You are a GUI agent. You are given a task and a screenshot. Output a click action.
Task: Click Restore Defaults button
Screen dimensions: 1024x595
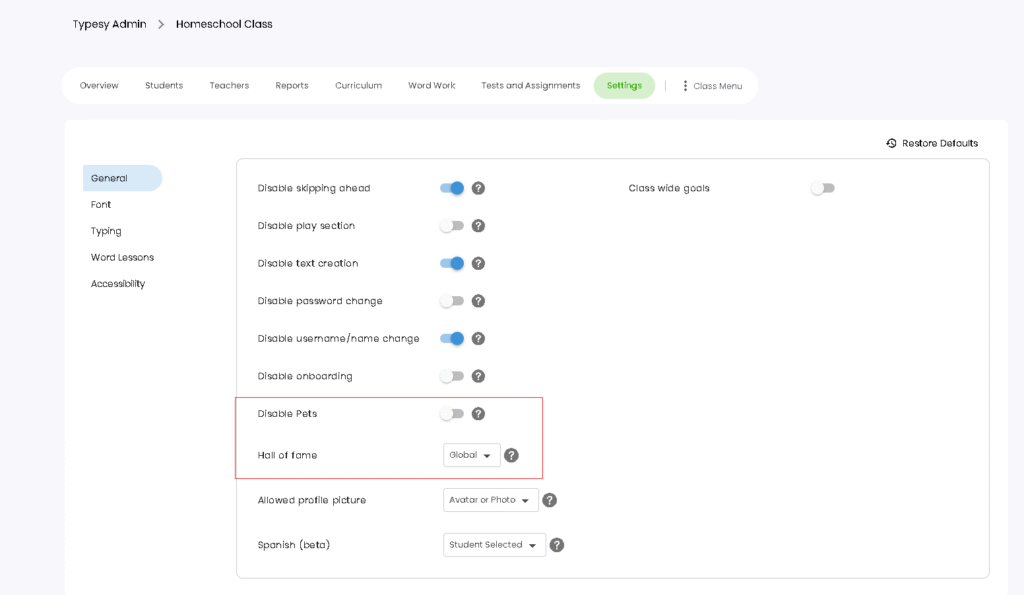point(933,143)
